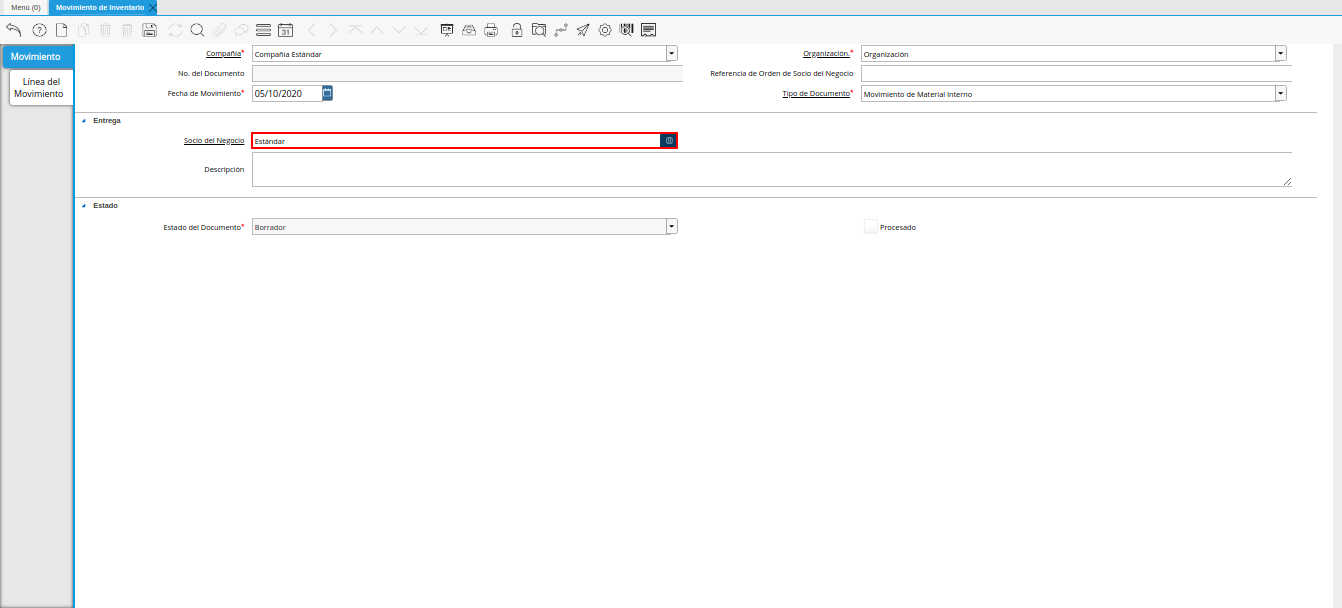Click inside the Descripción text area
1342x608 pixels.
click(772, 170)
